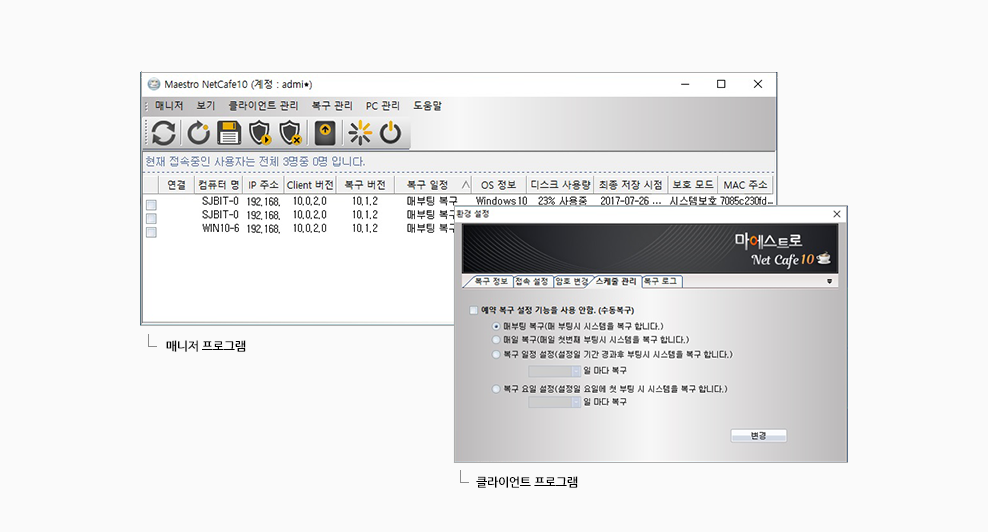Select the 매일 복구 radio option
This screenshot has height=532, width=988.
pos(497,340)
